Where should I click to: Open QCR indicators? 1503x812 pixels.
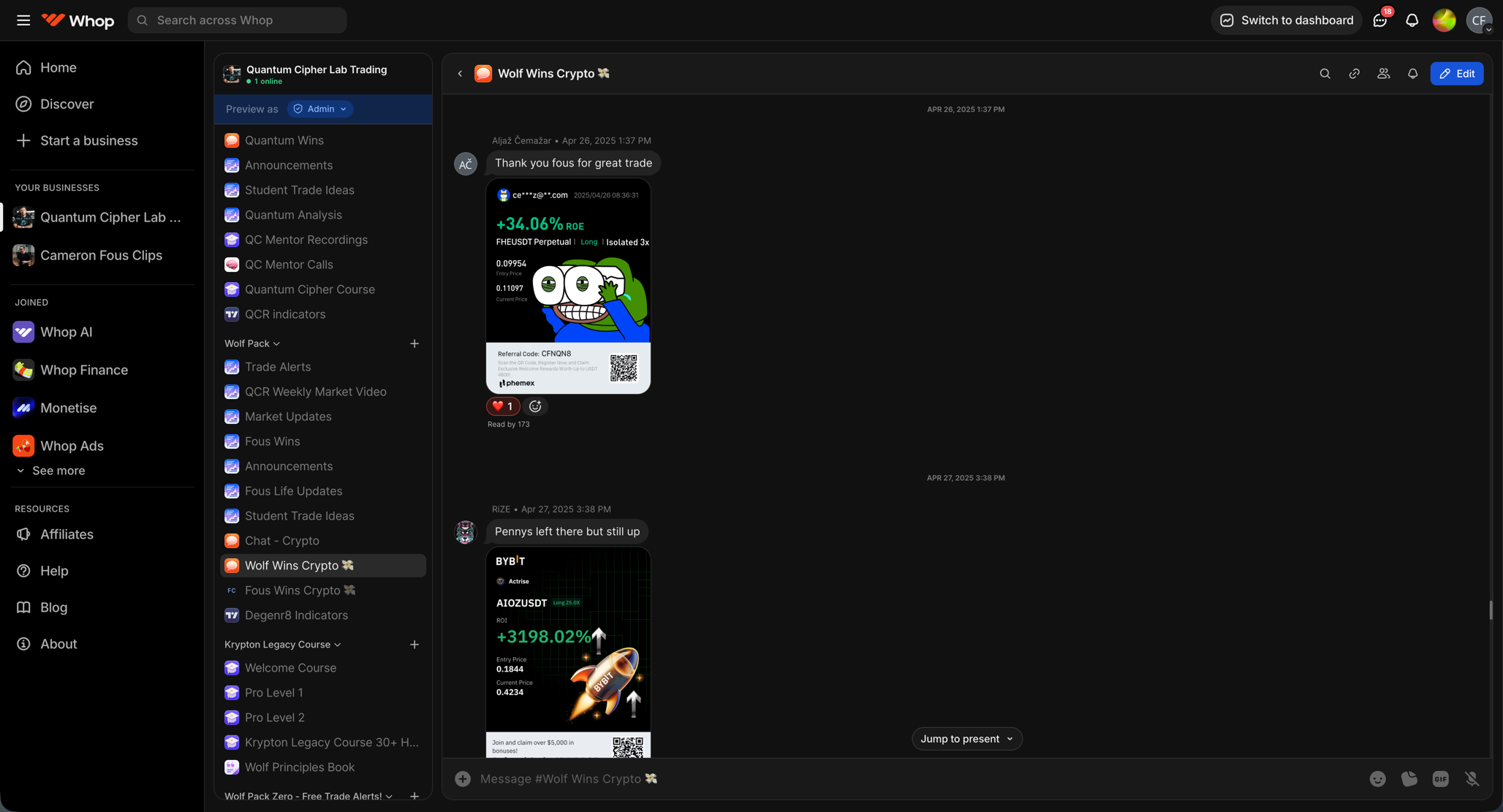click(x=323, y=315)
